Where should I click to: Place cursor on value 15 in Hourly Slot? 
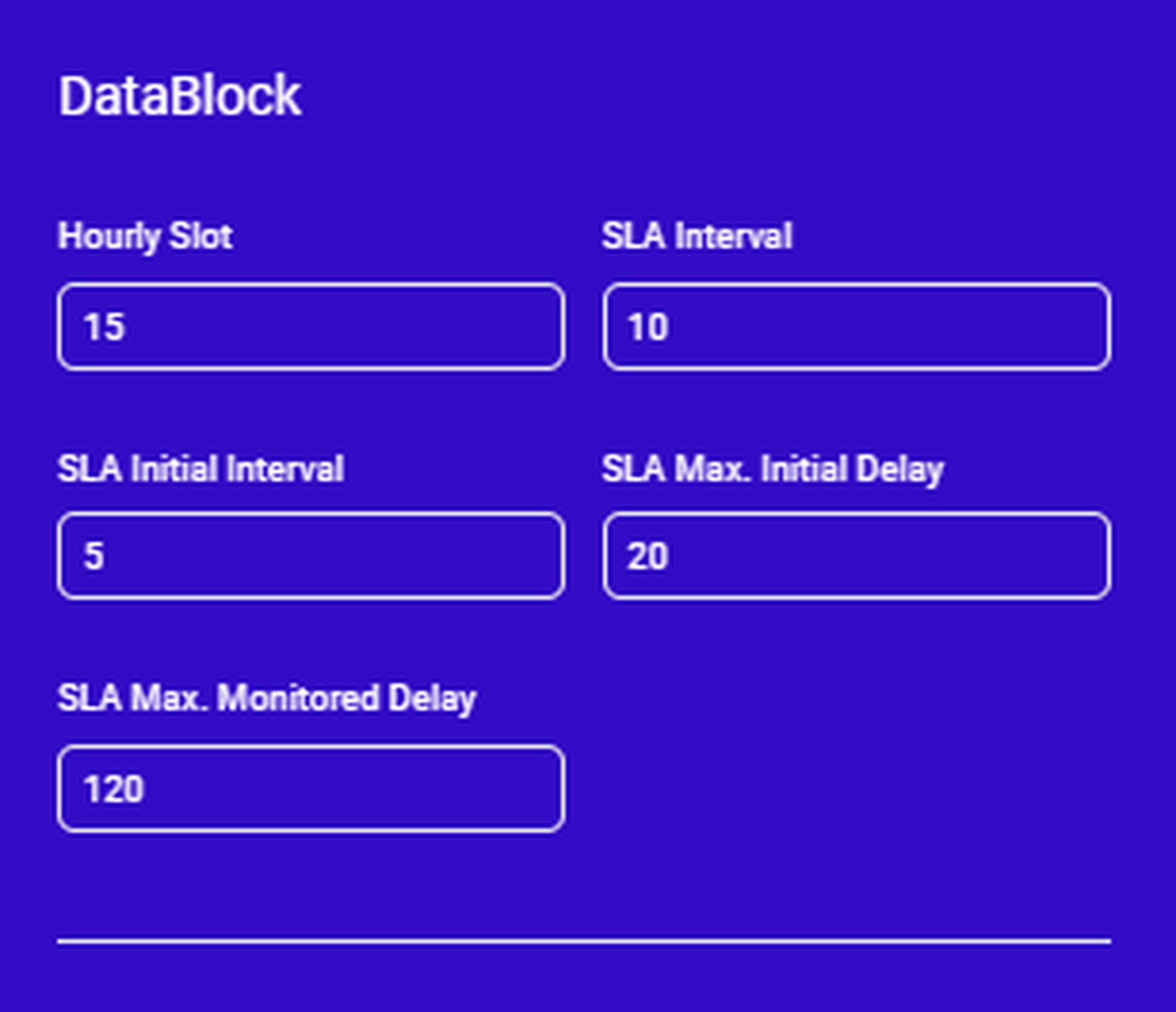coord(104,327)
